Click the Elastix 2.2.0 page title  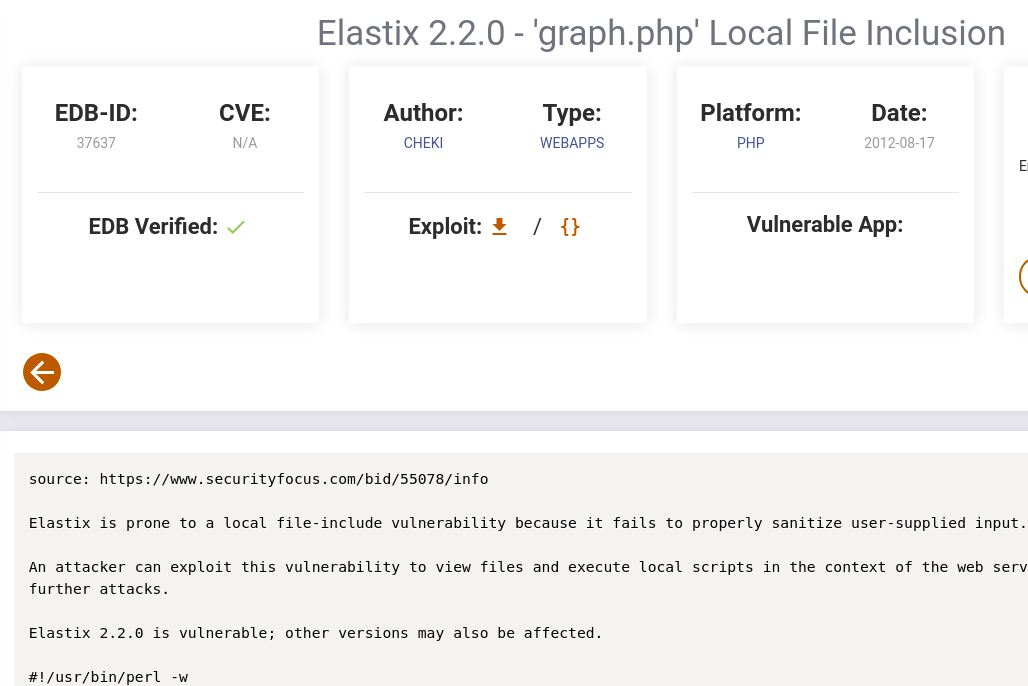(661, 33)
